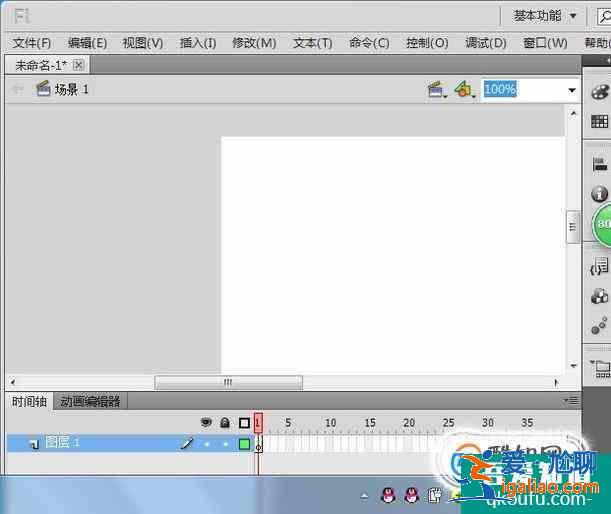Click the white document tray icon
The image size is (611, 514).
(435, 495)
